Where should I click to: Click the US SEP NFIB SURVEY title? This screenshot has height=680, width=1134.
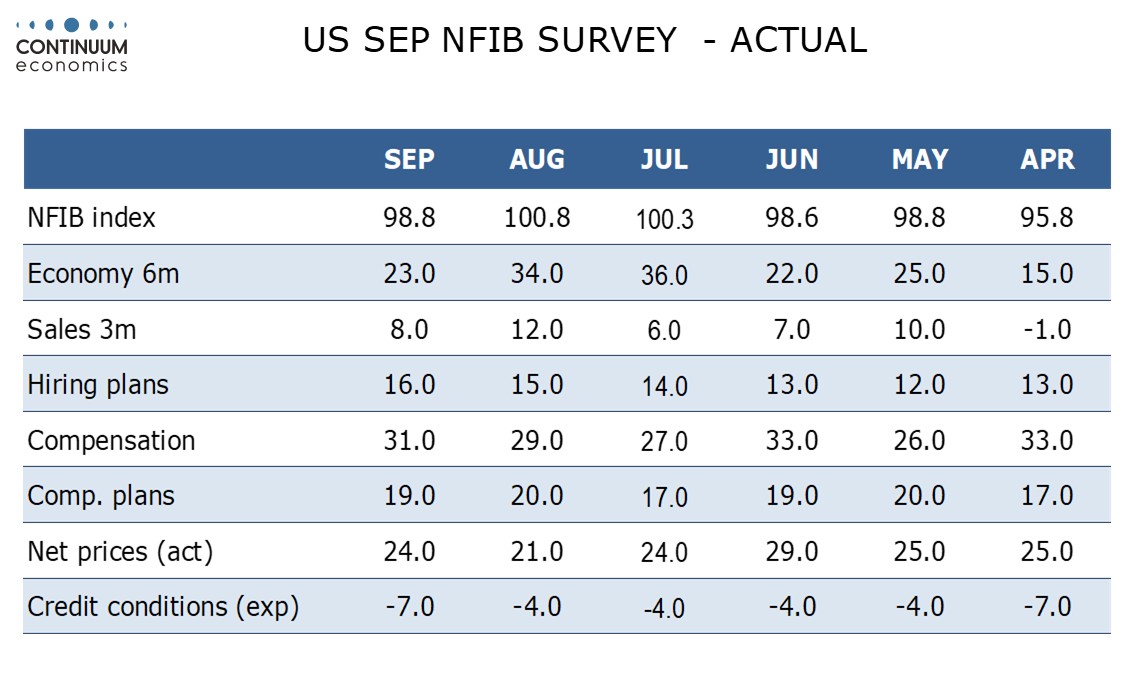click(x=584, y=40)
